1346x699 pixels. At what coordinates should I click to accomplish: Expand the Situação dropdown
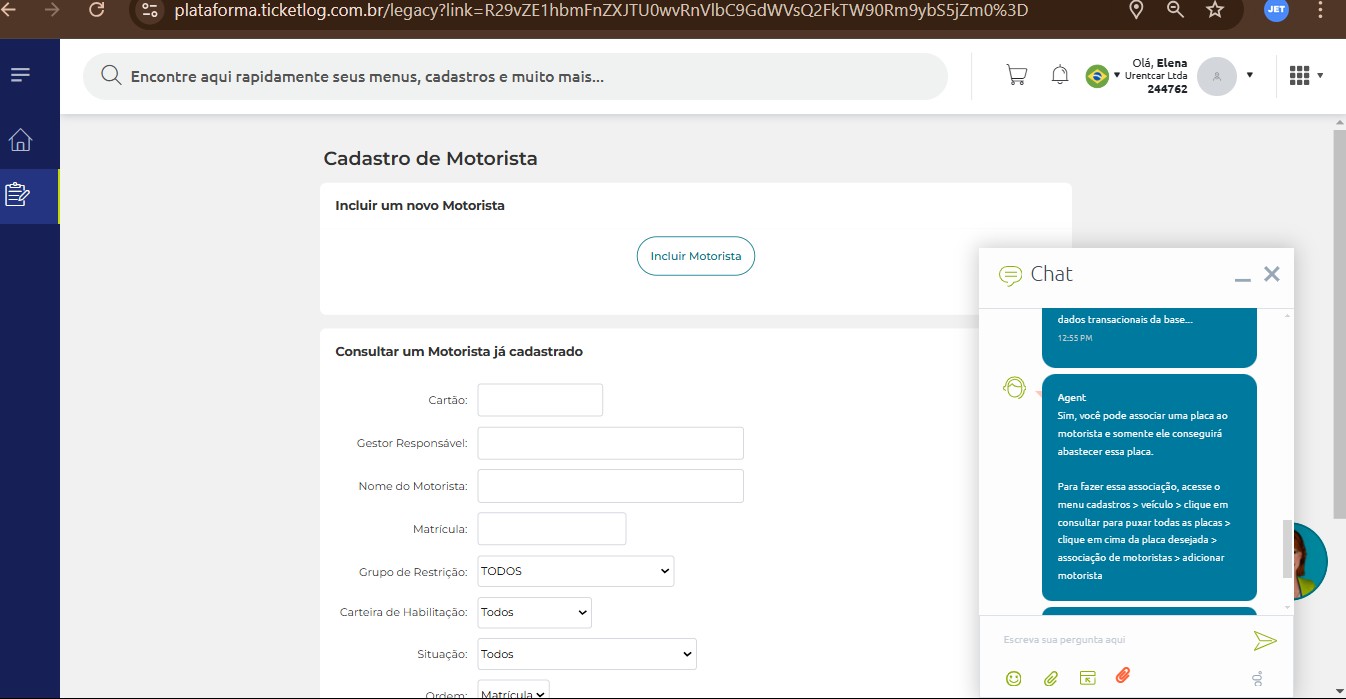586,654
